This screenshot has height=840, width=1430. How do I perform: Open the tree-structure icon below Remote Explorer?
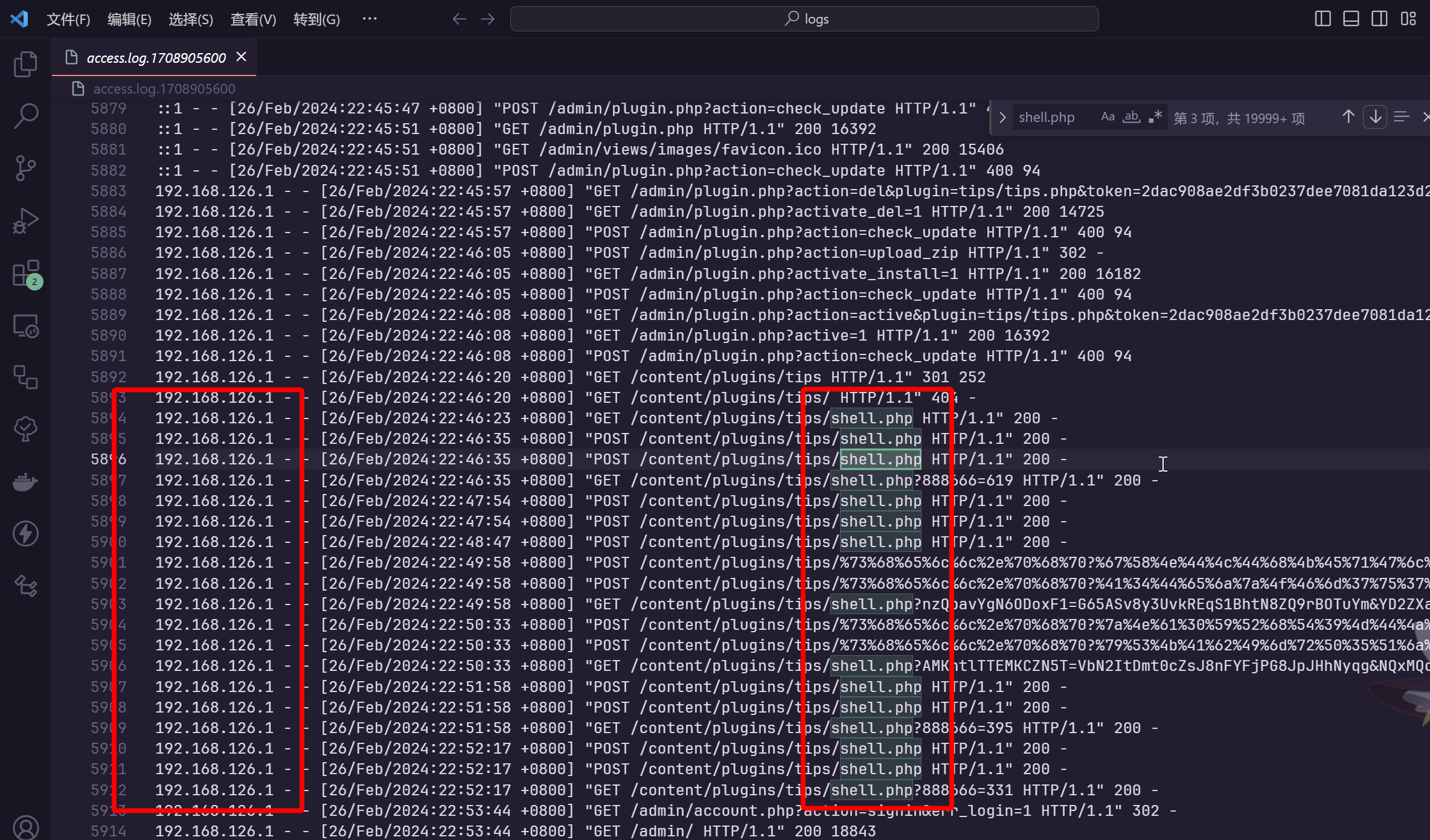click(x=25, y=377)
